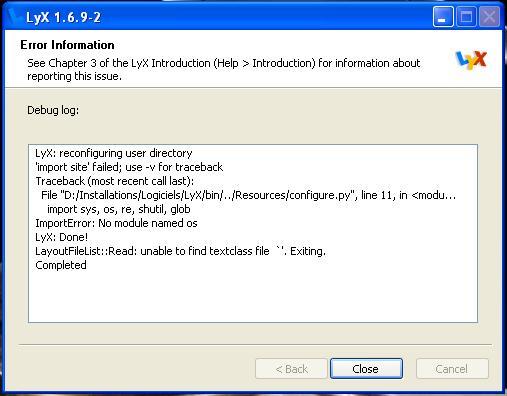Image resolution: width=507 pixels, height=396 pixels.
Task: Select the line 'LyX: reconfiguring user directory'
Action: pos(114,153)
